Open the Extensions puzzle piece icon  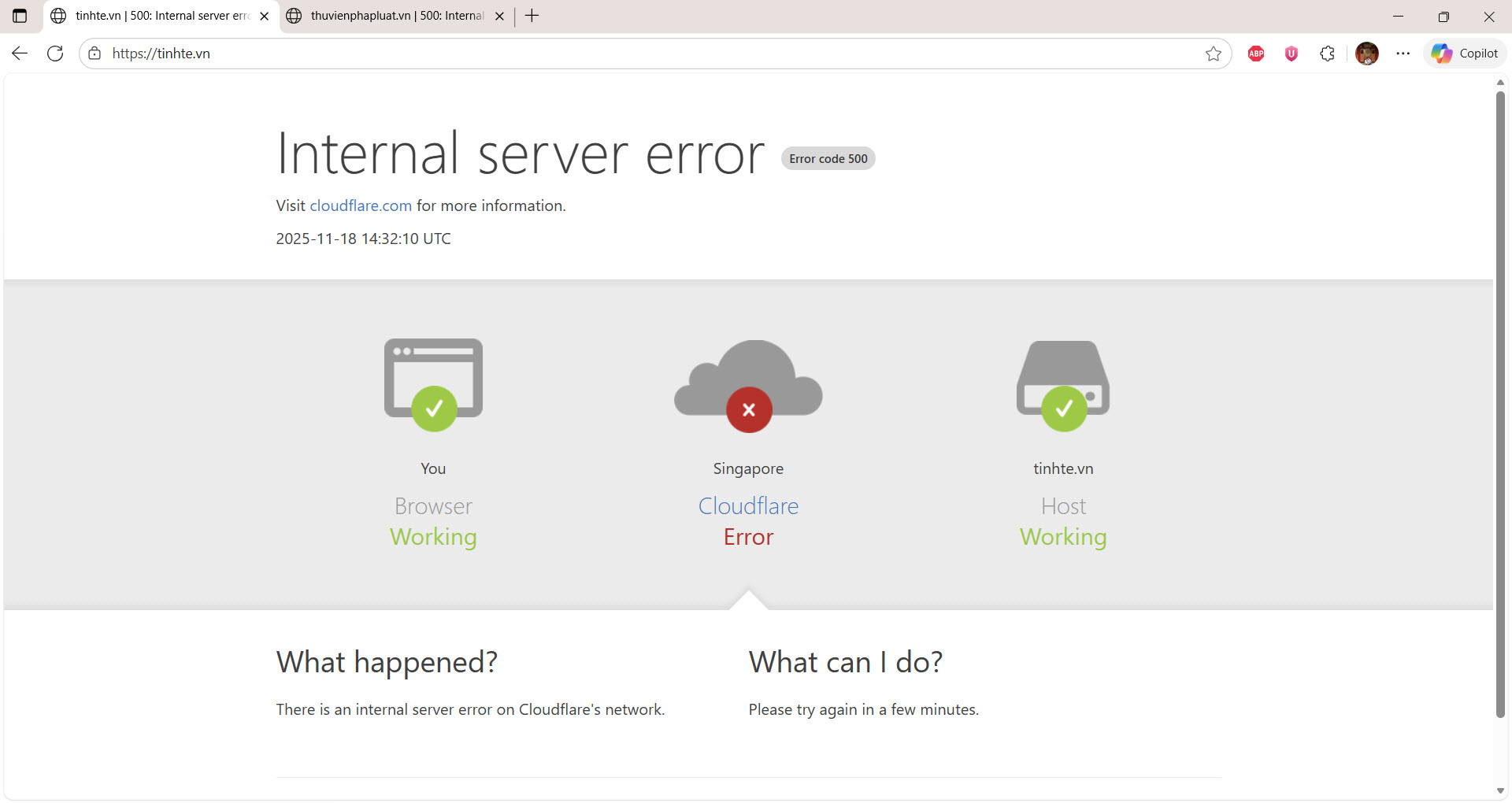click(1328, 54)
